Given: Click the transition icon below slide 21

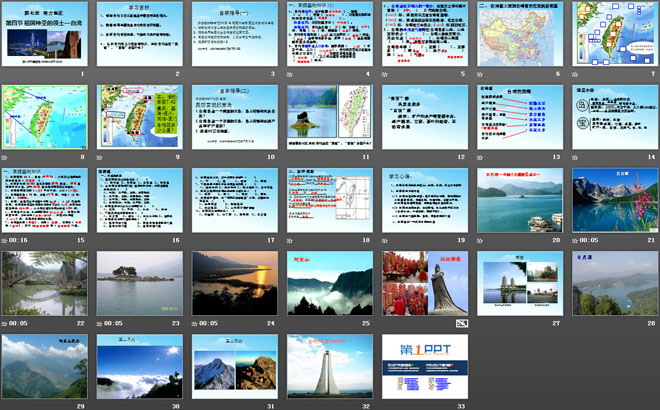Looking at the screenshot, I should coord(577,239).
